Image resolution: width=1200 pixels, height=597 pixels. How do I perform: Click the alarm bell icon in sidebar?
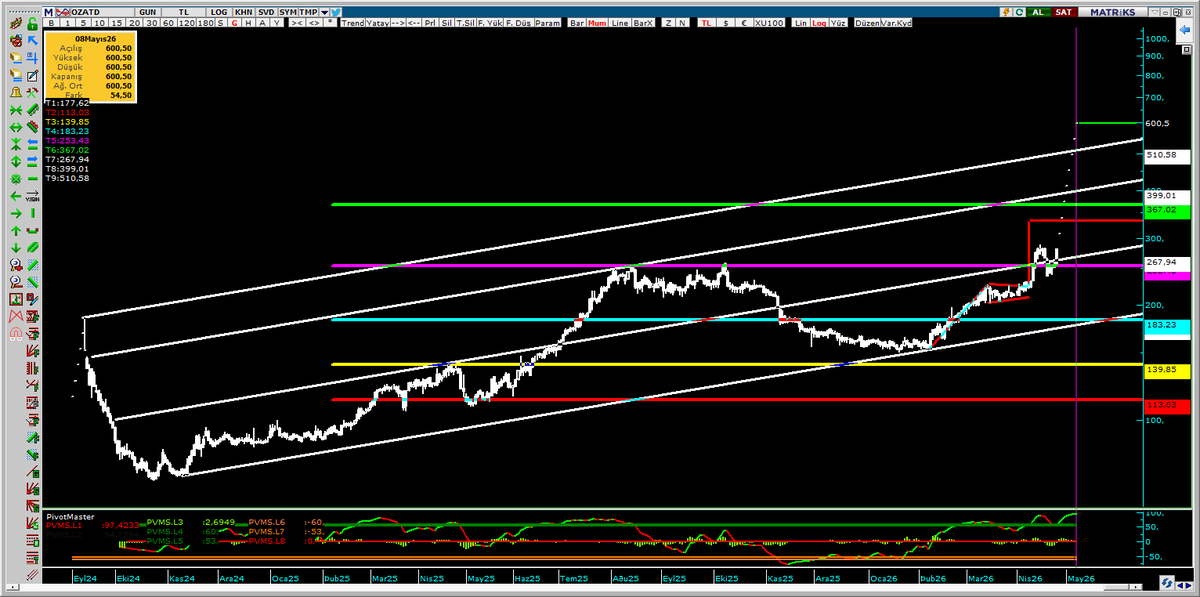coord(15,91)
